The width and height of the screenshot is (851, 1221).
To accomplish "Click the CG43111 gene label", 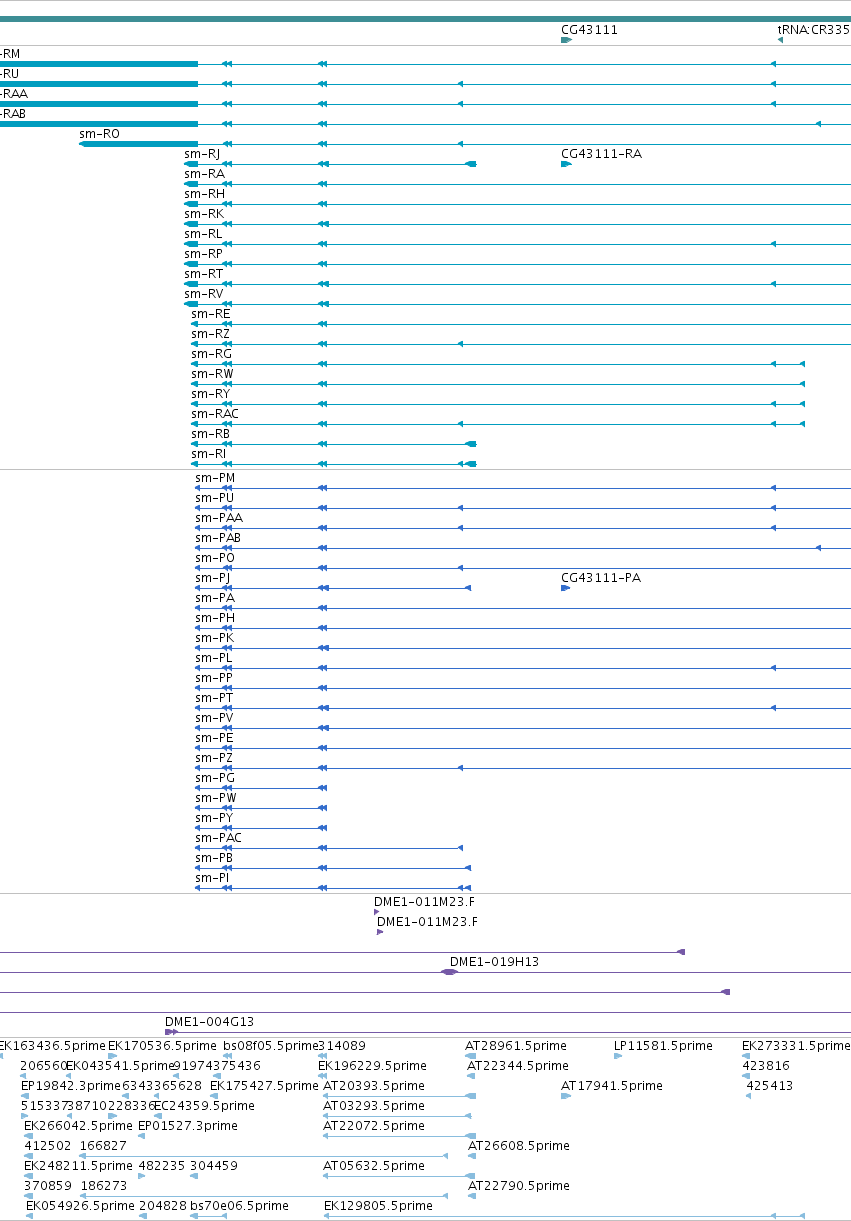I will [589, 30].
